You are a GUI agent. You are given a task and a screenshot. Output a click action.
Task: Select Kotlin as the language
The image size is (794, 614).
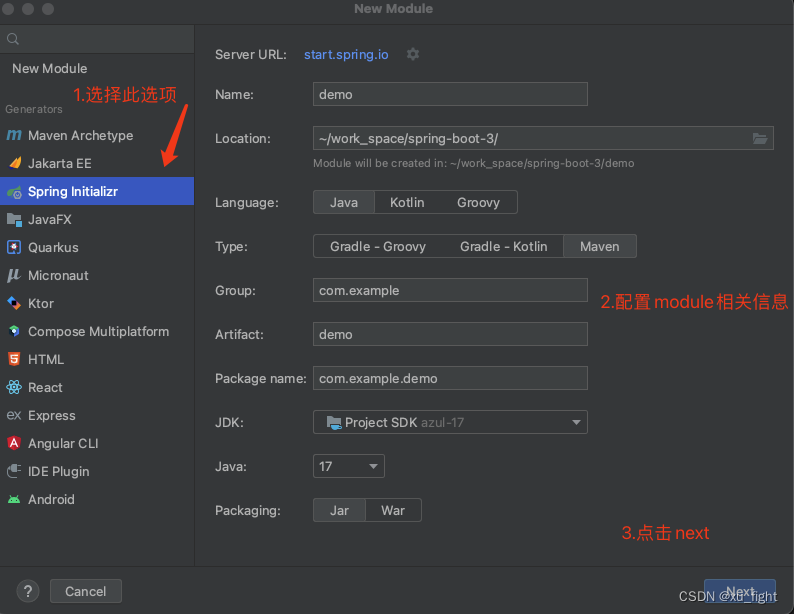tap(407, 202)
